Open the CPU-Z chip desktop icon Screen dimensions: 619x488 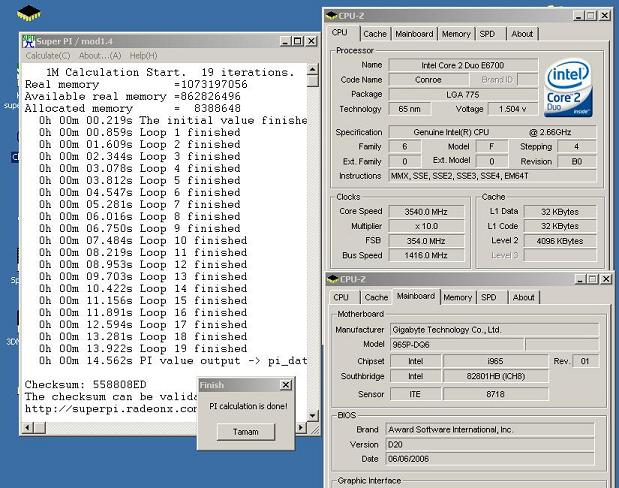(x=29, y=13)
